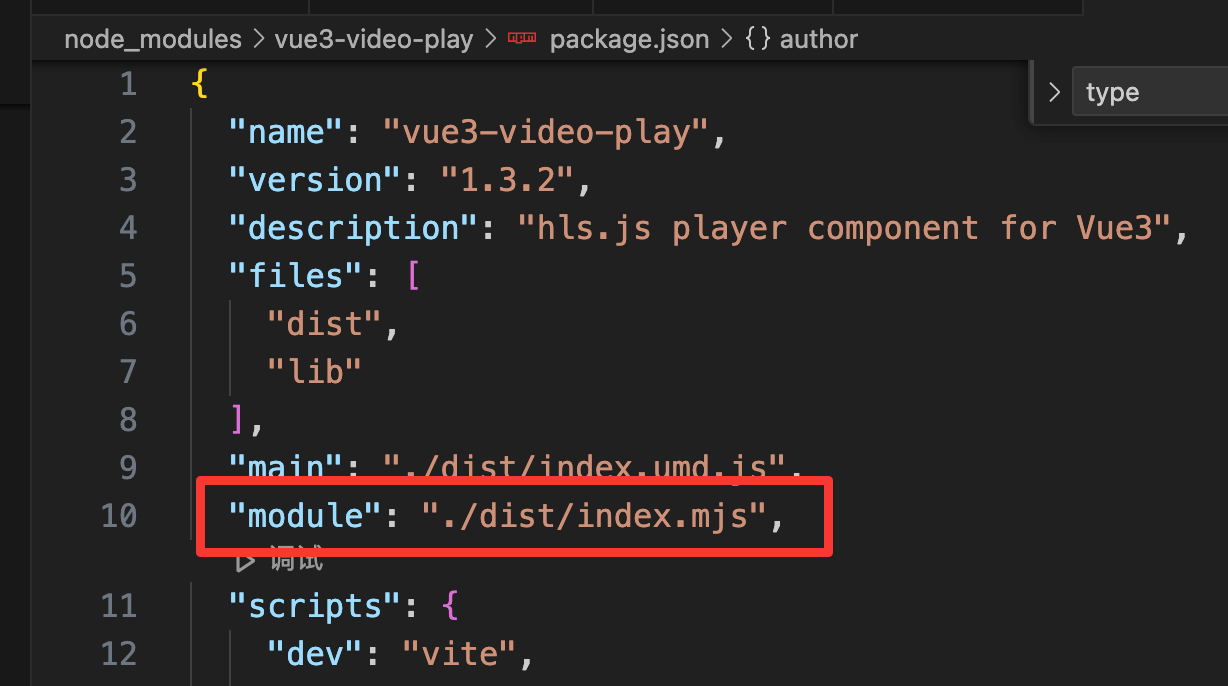1228x686 pixels.
Task: Click the debug play icon above scripts
Action: pyautogui.click(x=245, y=561)
